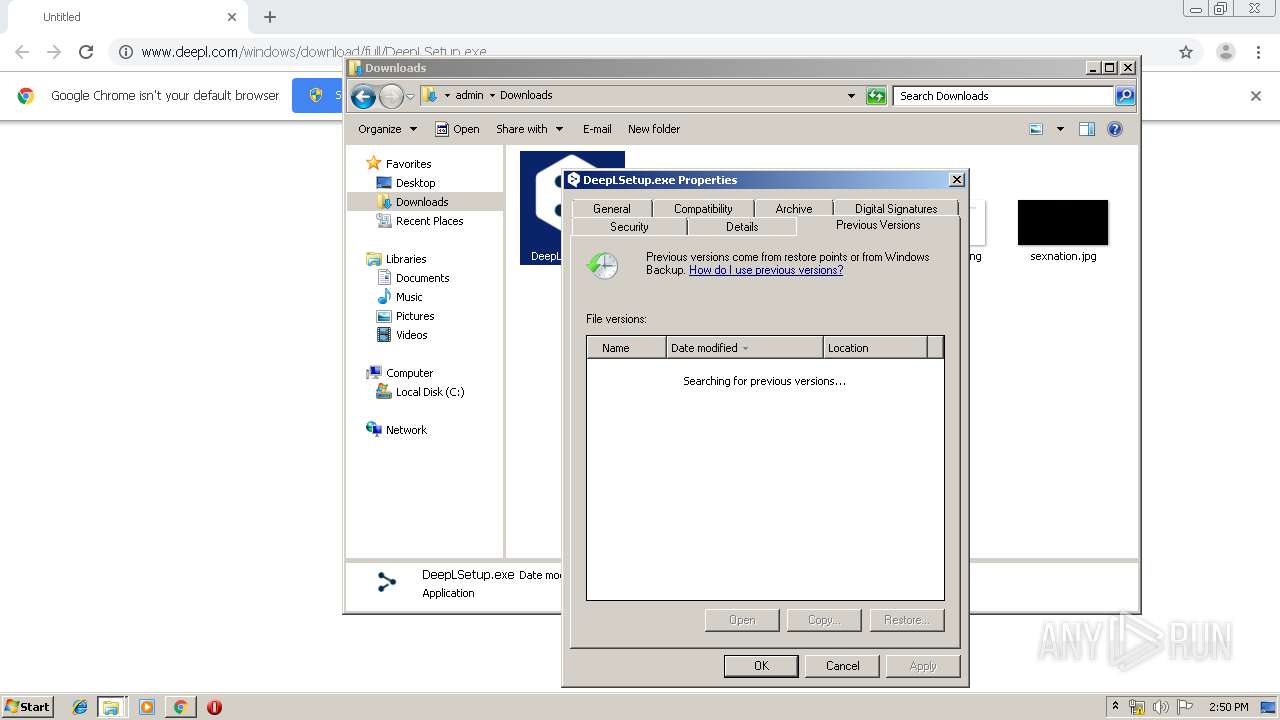The height and width of the screenshot is (720, 1280).
Task: Open Music library
Action: [x=409, y=297]
